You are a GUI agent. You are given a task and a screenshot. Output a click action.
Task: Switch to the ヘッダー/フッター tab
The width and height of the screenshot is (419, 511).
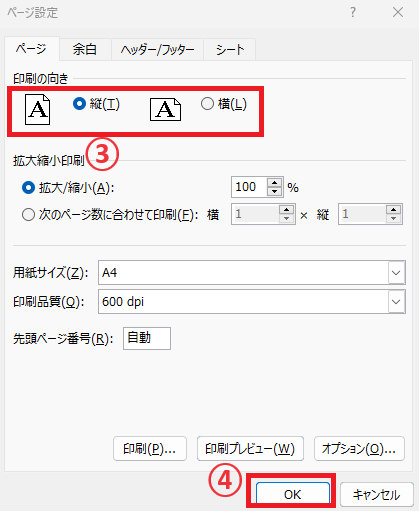157,50
